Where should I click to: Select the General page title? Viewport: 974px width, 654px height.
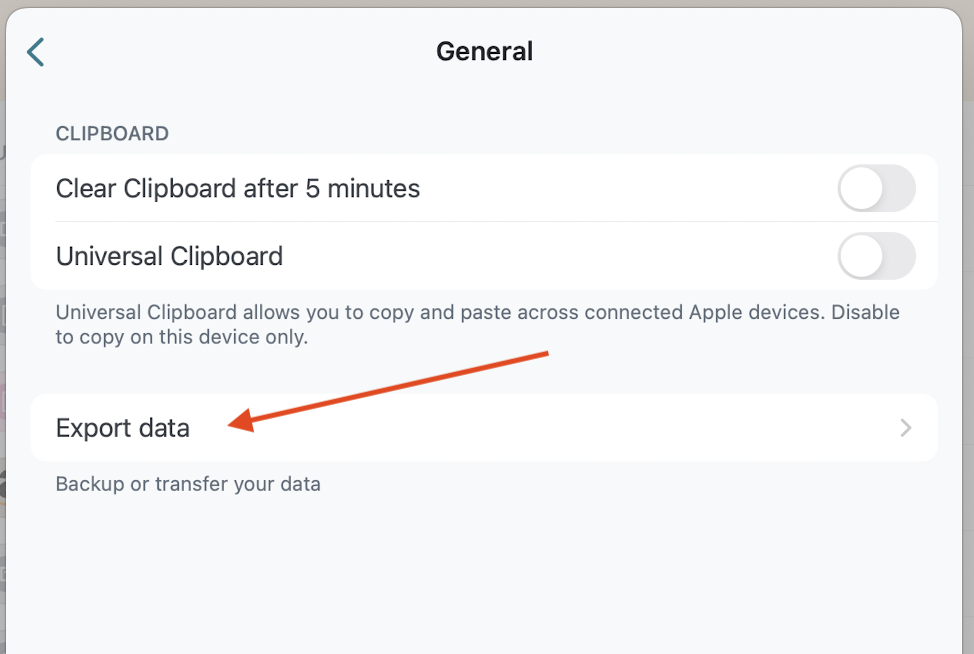click(x=485, y=51)
